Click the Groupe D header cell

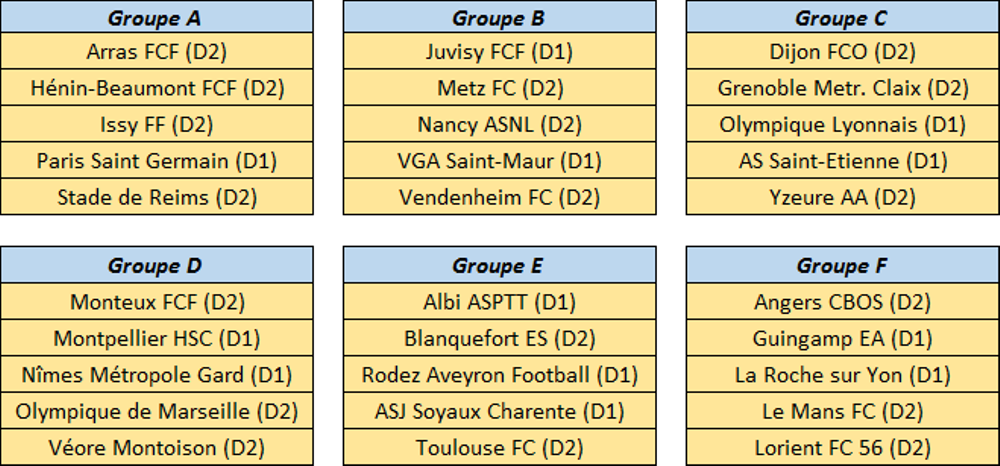(x=156, y=265)
